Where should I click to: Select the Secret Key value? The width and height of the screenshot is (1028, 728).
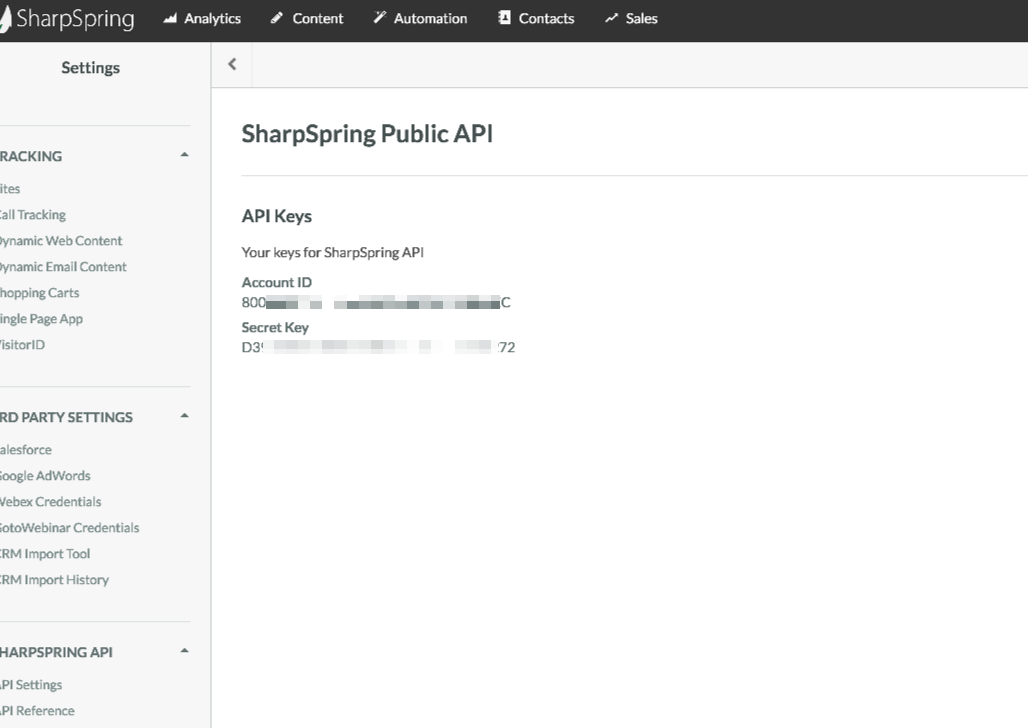point(378,347)
